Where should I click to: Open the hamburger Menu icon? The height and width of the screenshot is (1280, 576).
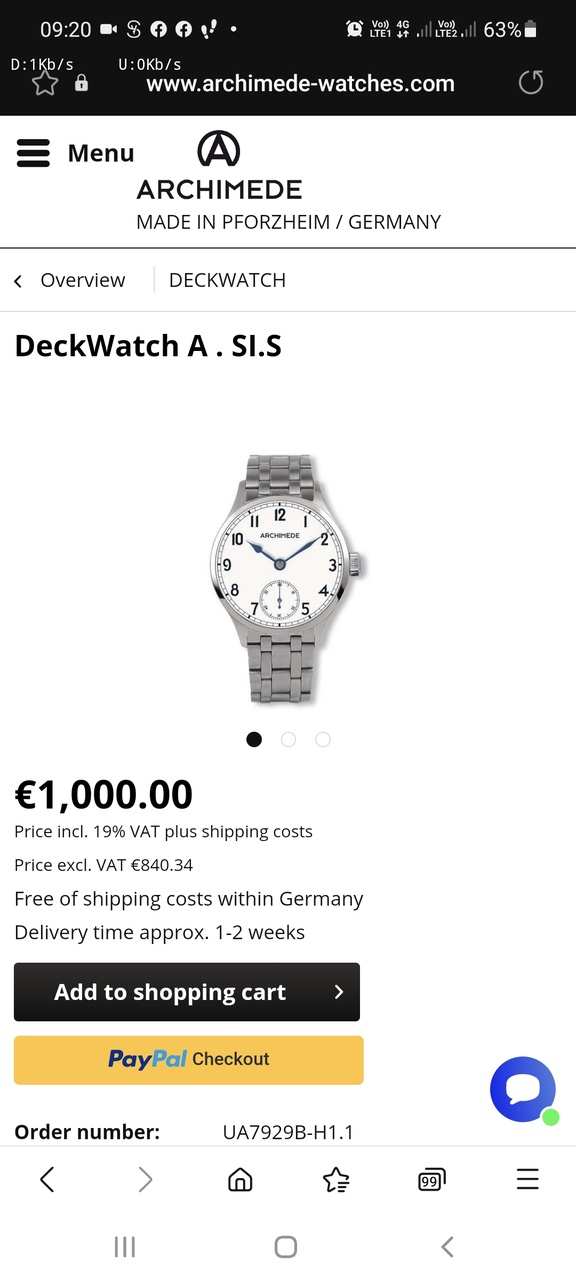(x=33, y=153)
